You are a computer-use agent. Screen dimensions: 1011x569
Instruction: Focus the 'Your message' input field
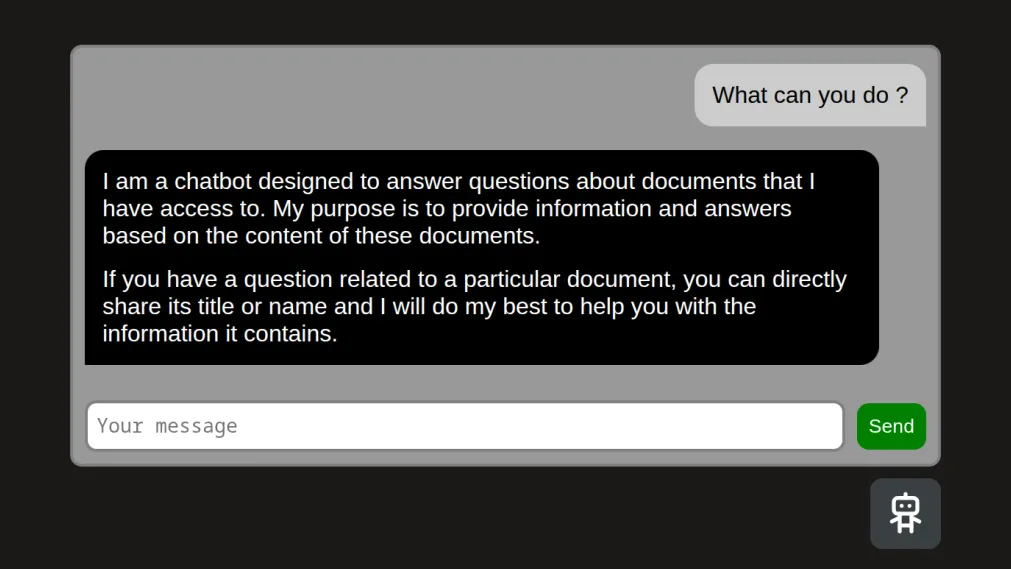tap(465, 426)
